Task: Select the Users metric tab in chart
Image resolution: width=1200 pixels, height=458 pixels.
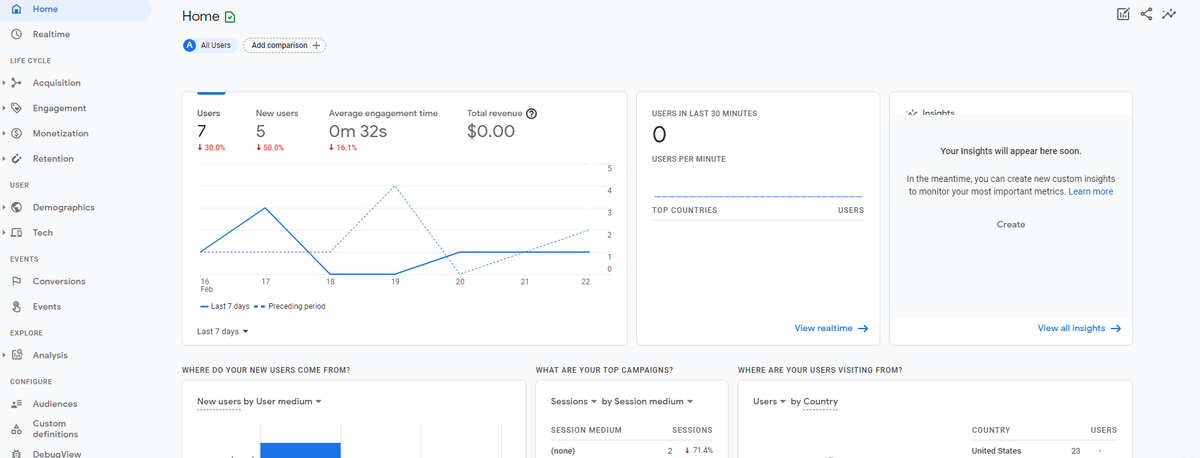Action: pyautogui.click(x=211, y=128)
